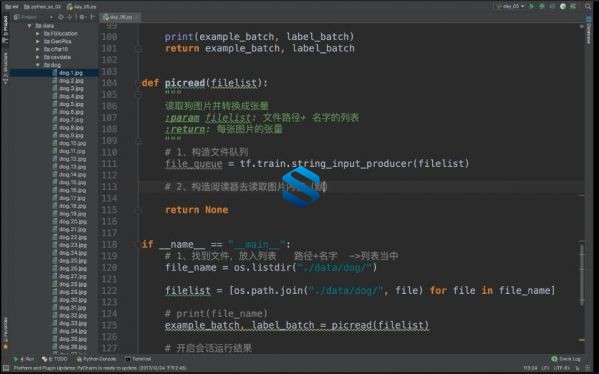The image size is (599, 374).
Task: Open the Project panel gear settings
Action: [82, 17]
